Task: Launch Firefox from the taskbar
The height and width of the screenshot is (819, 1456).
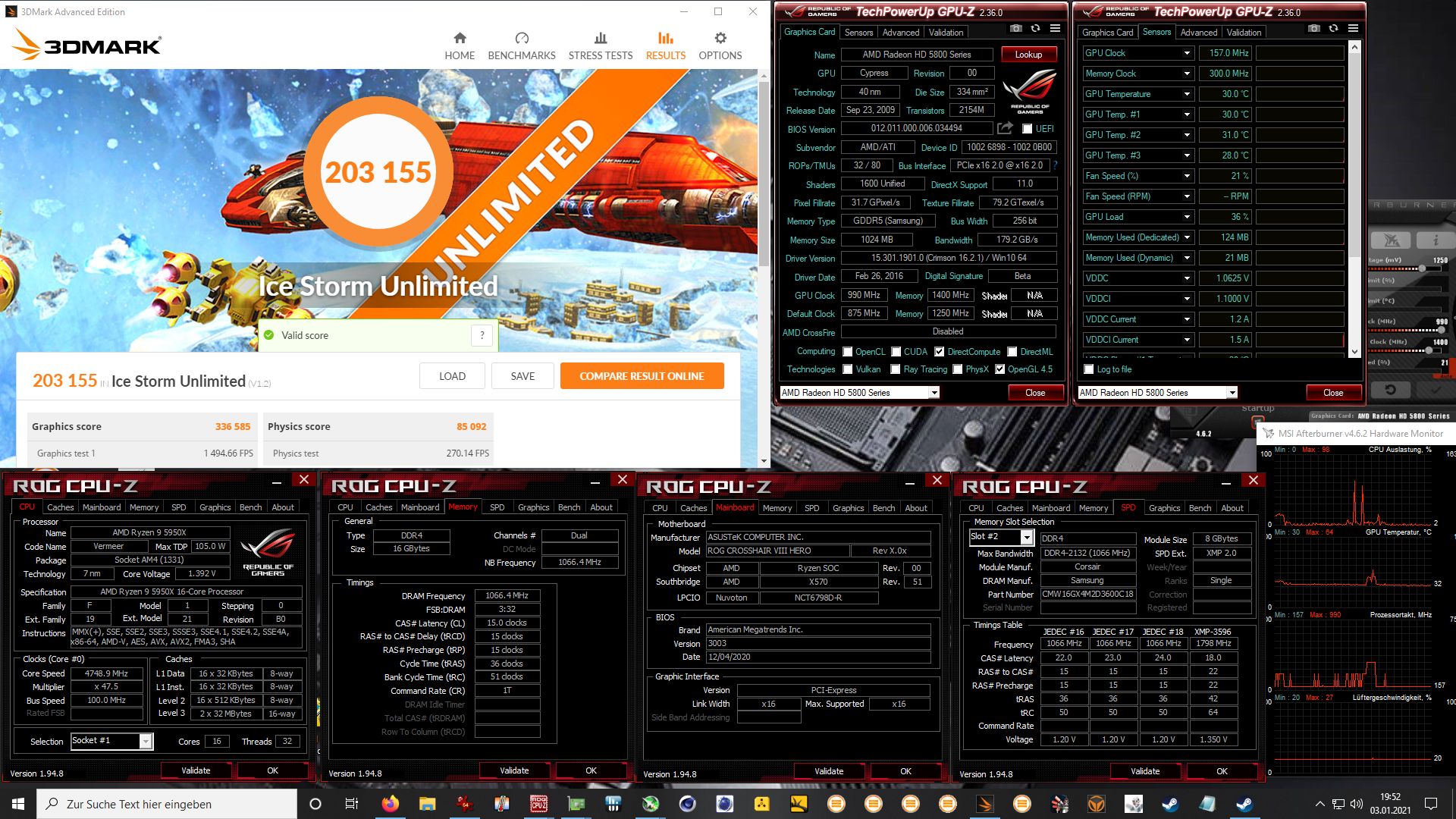Action: click(390, 804)
